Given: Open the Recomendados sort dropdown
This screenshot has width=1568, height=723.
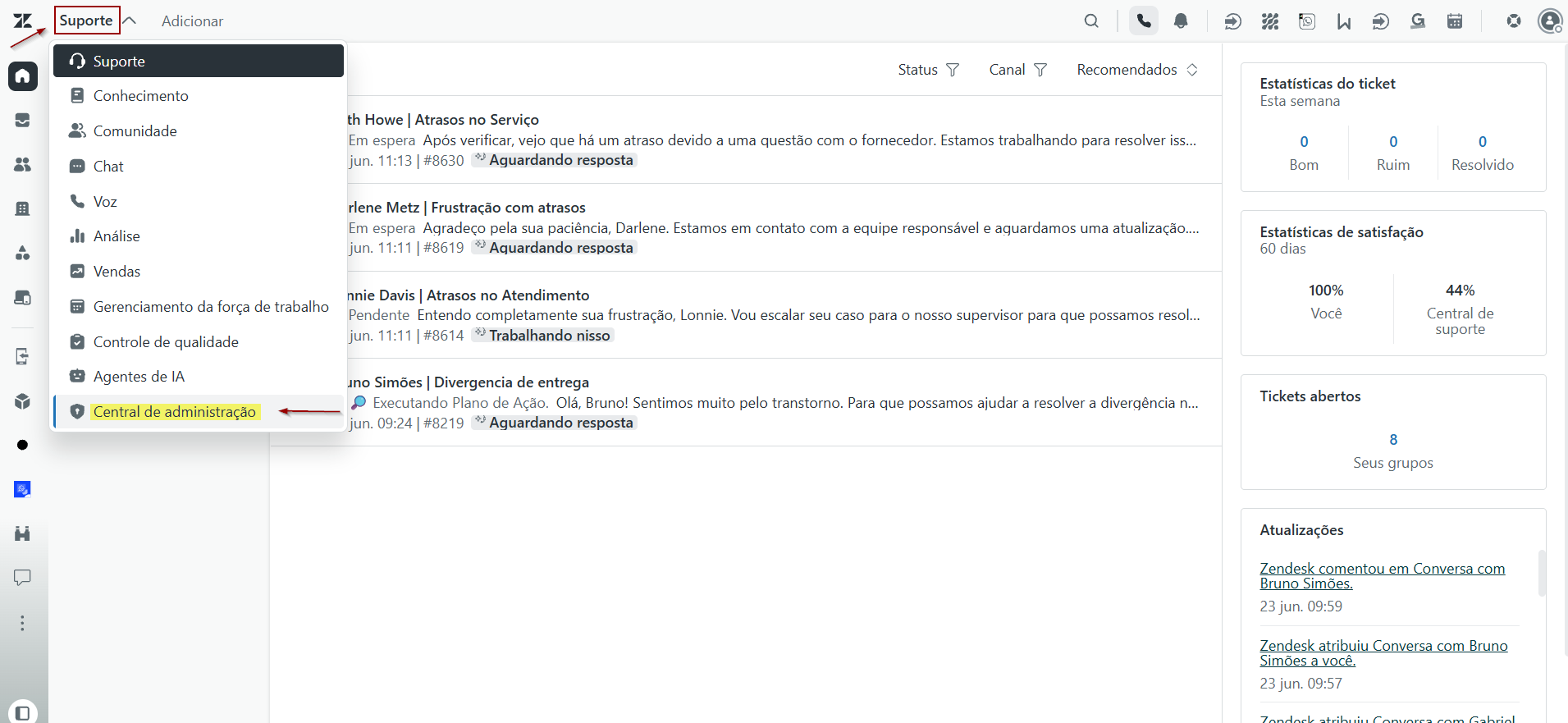Looking at the screenshot, I should 1137,70.
